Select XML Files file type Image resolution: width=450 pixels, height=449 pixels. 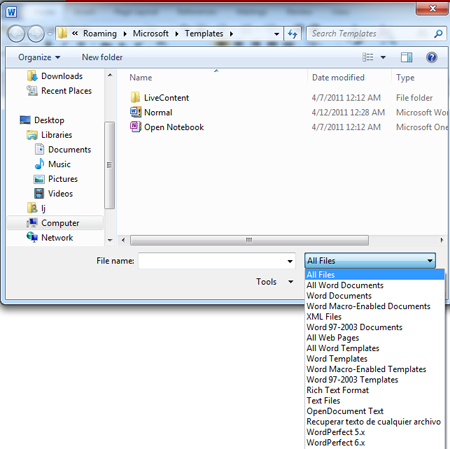(x=375, y=317)
